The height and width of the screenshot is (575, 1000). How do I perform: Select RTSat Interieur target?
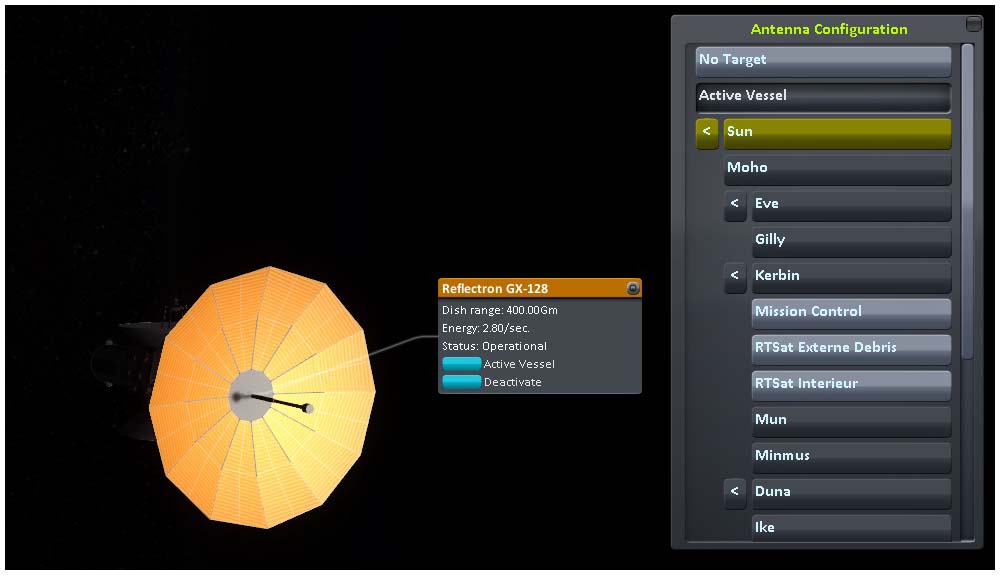851,384
